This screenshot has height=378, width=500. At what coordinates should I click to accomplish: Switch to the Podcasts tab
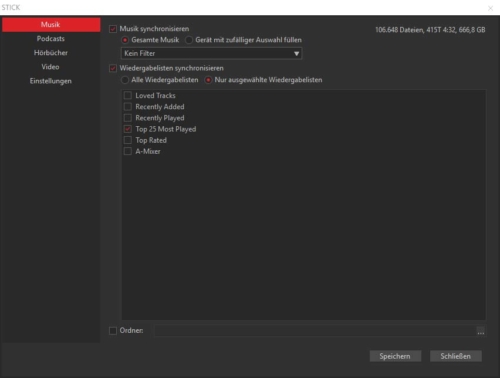tap(51, 39)
